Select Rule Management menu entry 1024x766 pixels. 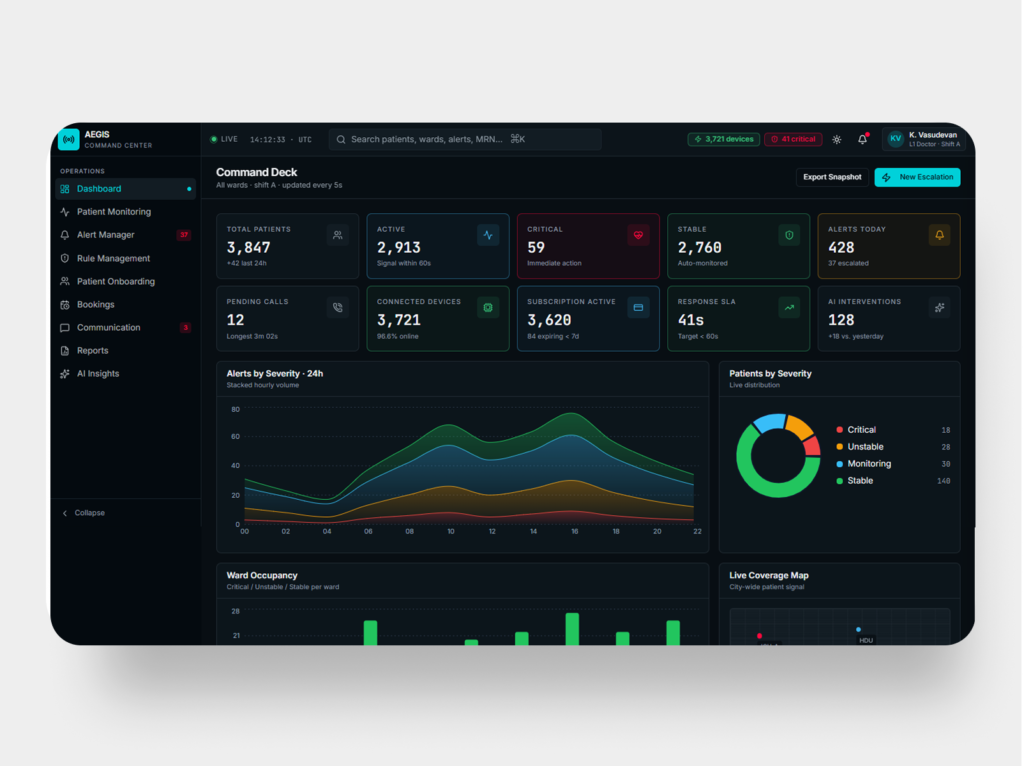coord(125,258)
